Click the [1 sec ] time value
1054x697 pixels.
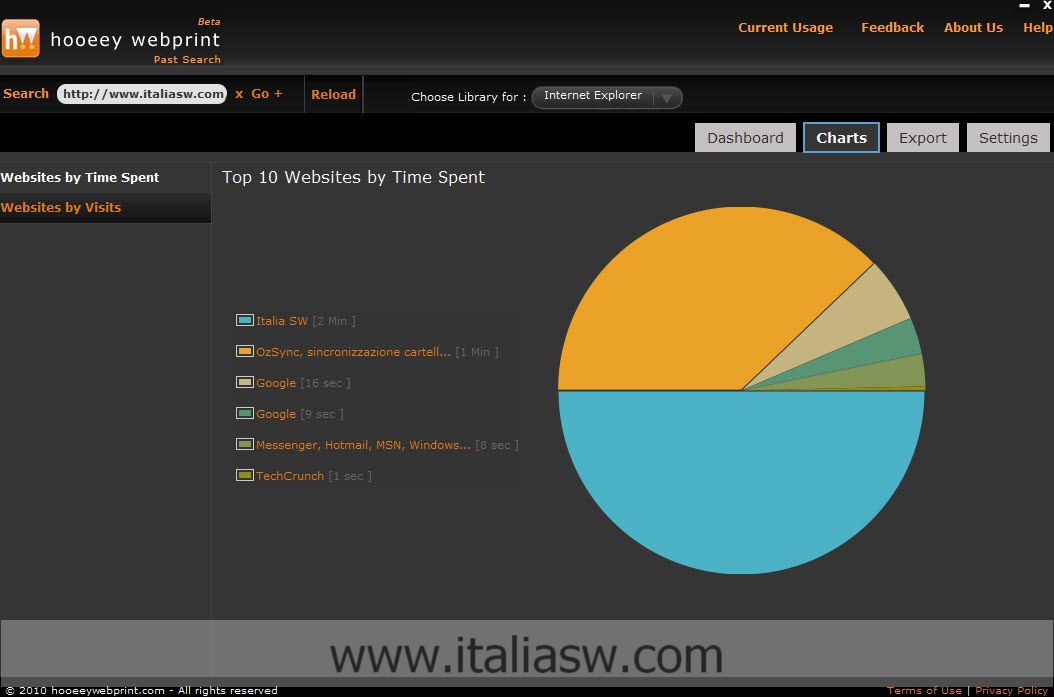350,476
